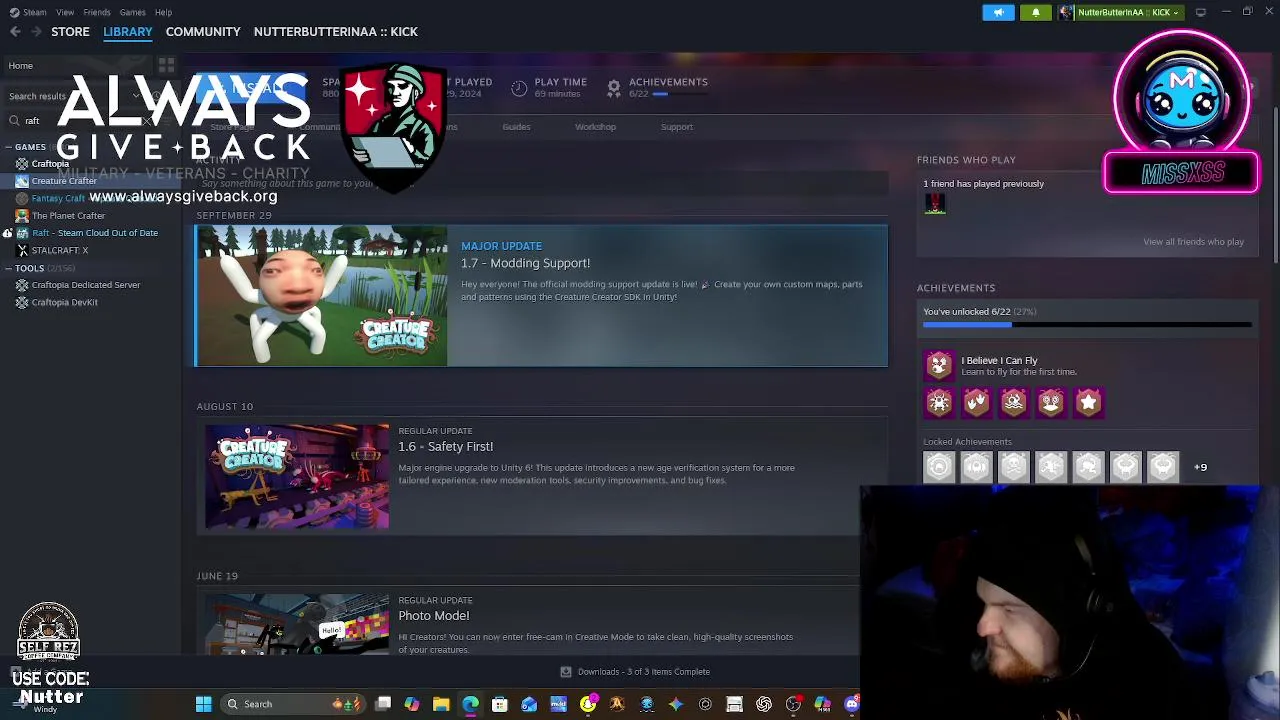Click the achievements gear icon in header
1280x720 pixels.
pyautogui.click(x=614, y=88)
